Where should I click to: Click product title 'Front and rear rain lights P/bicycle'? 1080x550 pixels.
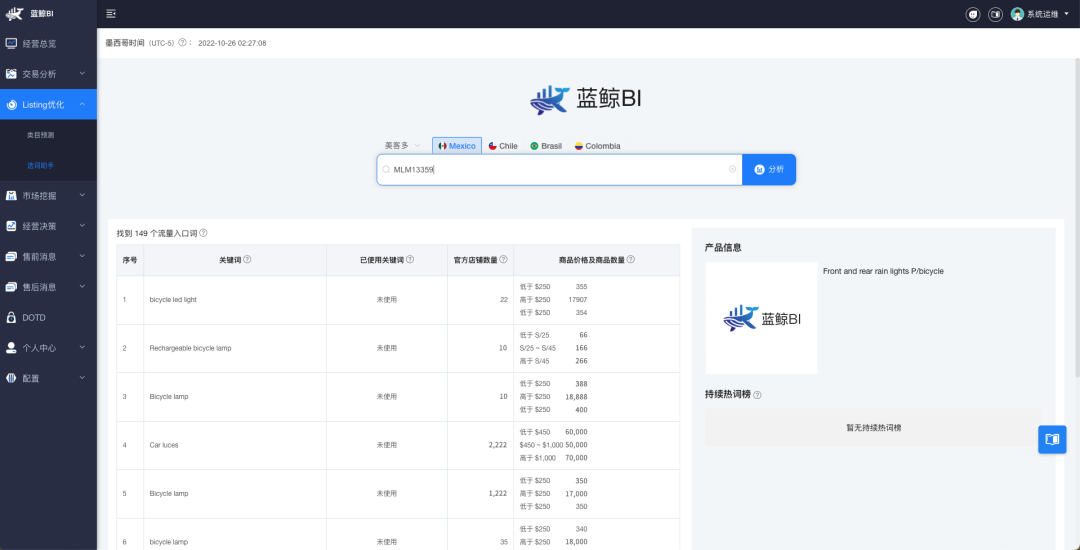tap(883, 271)
